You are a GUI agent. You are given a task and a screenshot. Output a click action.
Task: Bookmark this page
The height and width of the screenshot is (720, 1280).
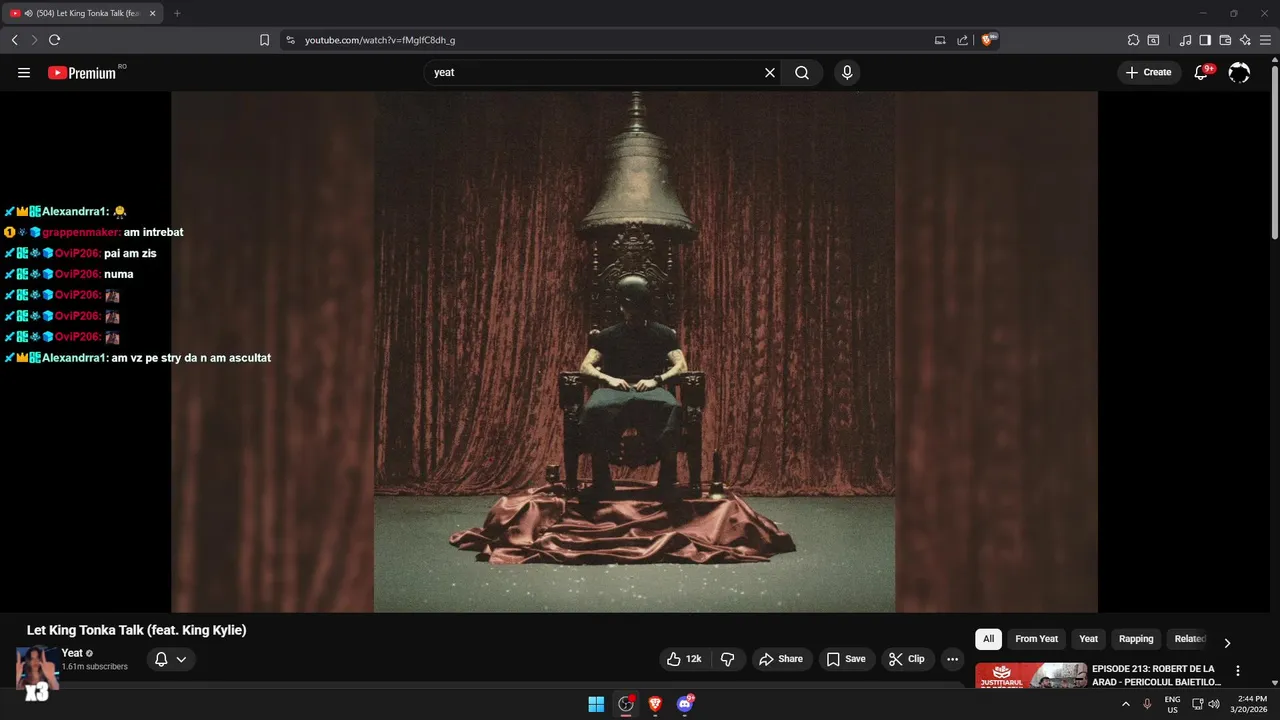tap(264, 40)
